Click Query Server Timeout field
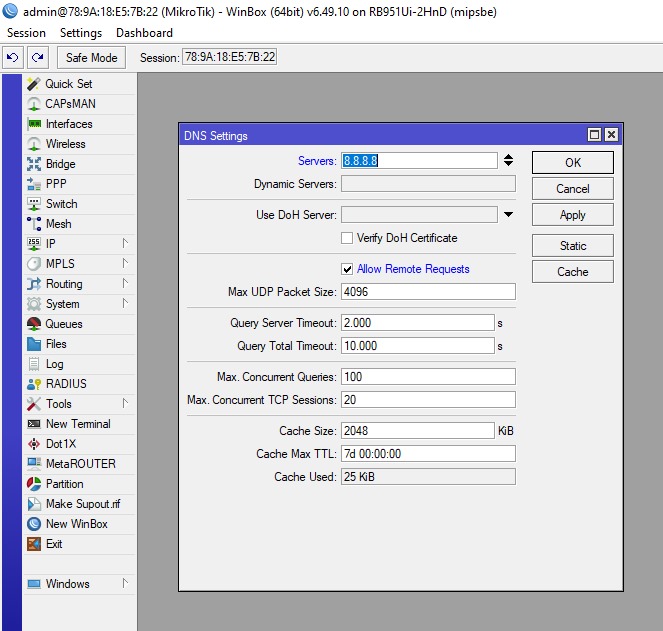The image size is (663, 631). pos(418,323)
